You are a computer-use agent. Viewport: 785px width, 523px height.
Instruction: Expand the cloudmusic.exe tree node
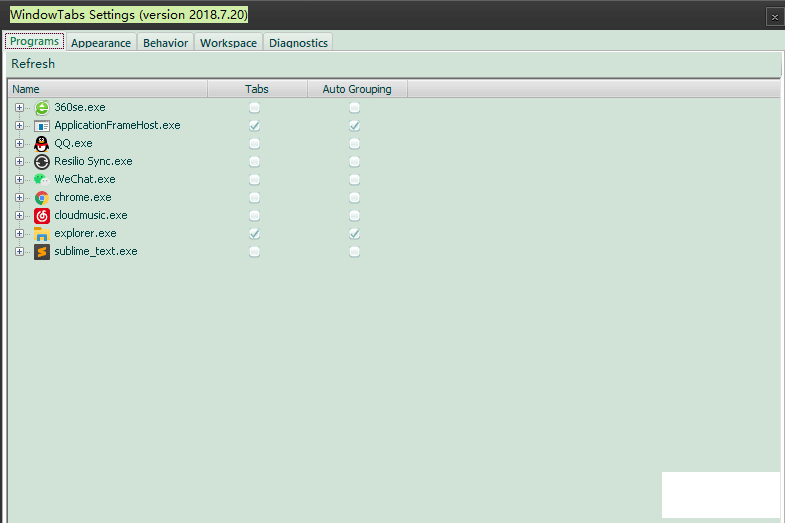[x=20, y=216]
